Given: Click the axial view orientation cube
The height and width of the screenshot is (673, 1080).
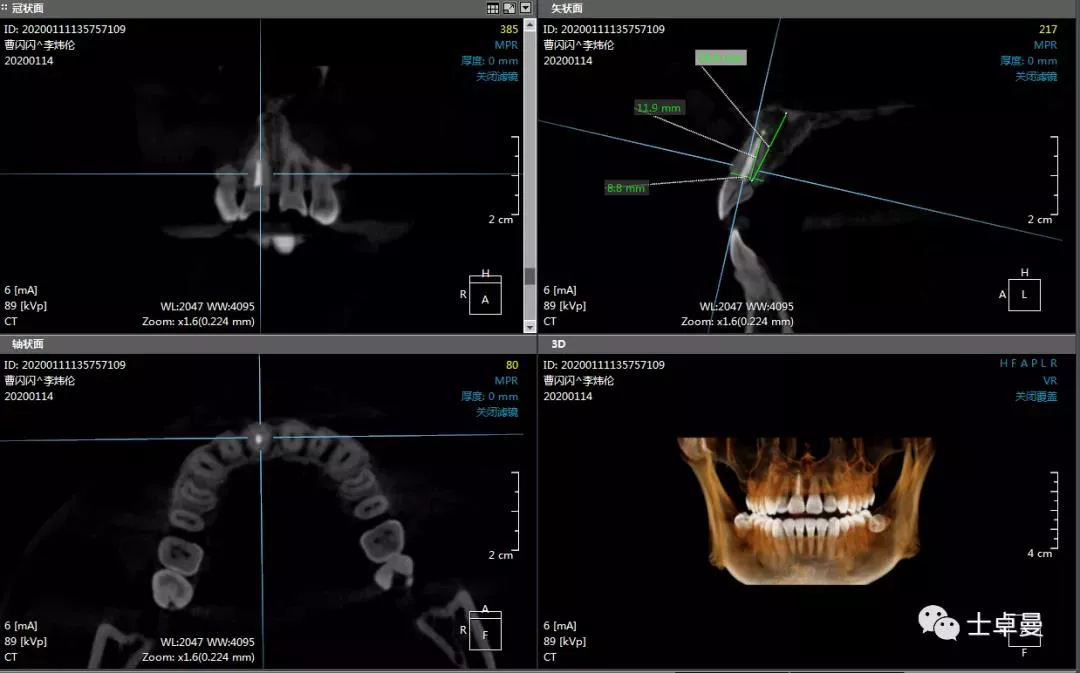Looking at the screenshot, I should click(485, 632).
